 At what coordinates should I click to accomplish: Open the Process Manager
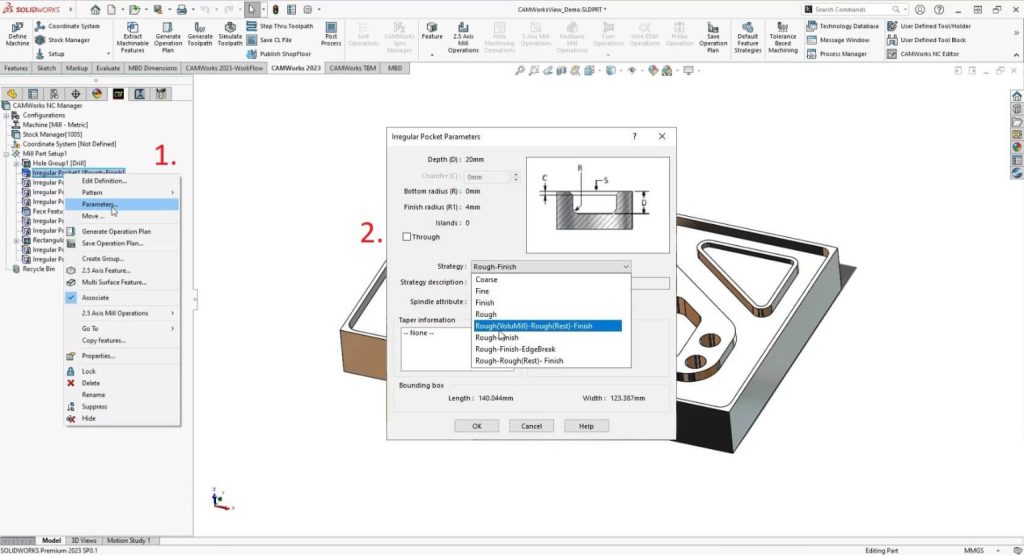tap(837, 54)
